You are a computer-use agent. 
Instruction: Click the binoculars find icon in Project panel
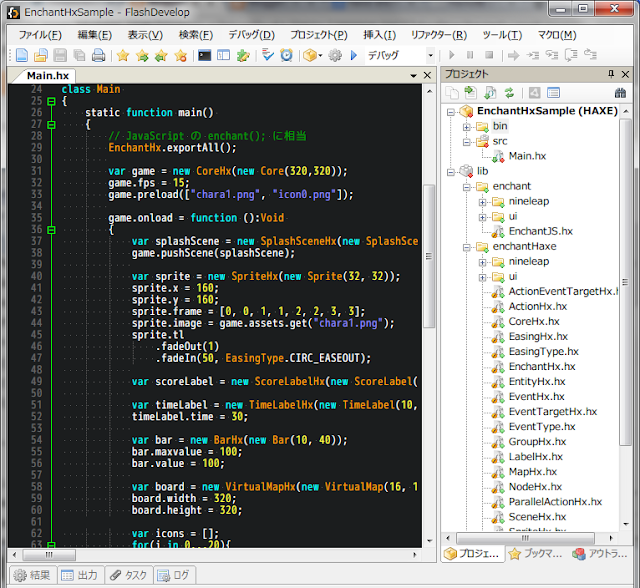tap(620, 93)
